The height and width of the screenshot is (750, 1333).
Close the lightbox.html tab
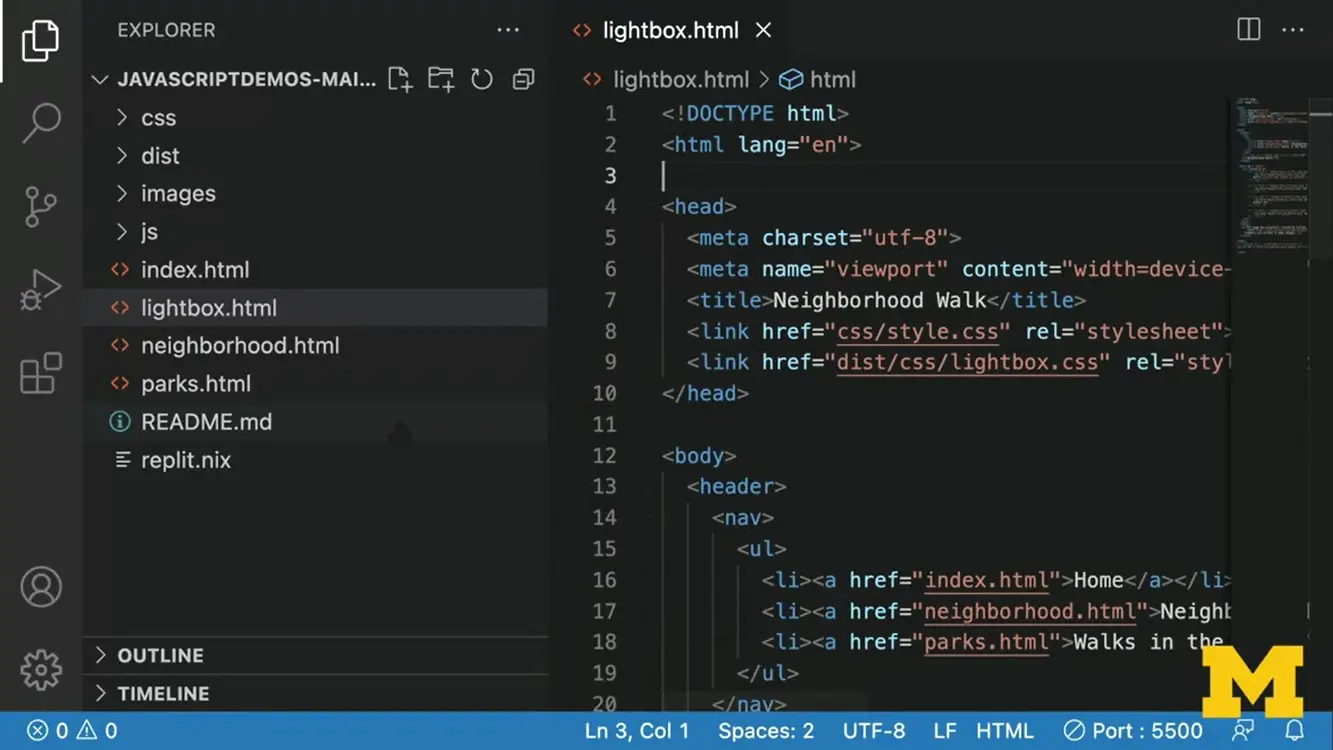pos(763,30)
